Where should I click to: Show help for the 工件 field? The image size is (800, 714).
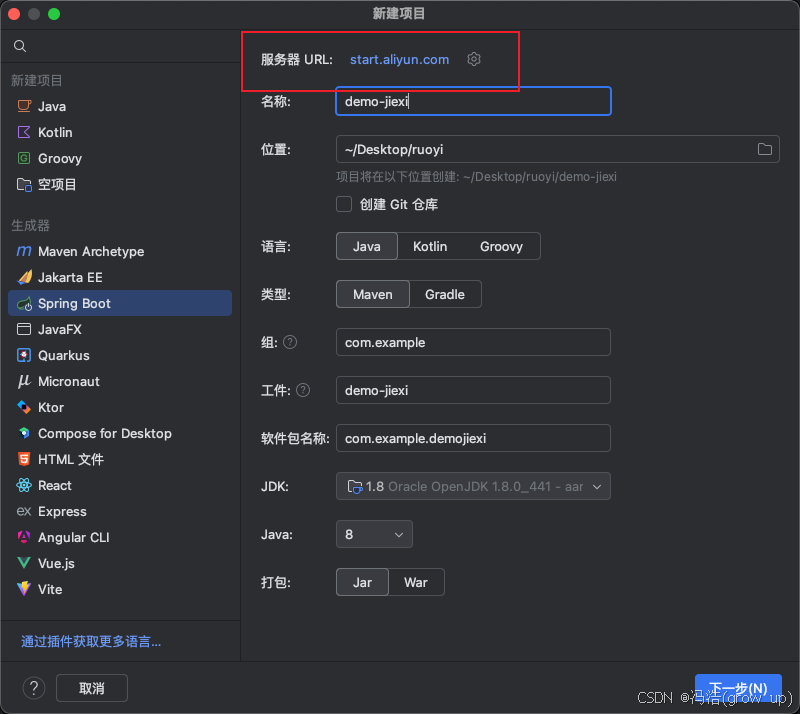pos(303,390)
